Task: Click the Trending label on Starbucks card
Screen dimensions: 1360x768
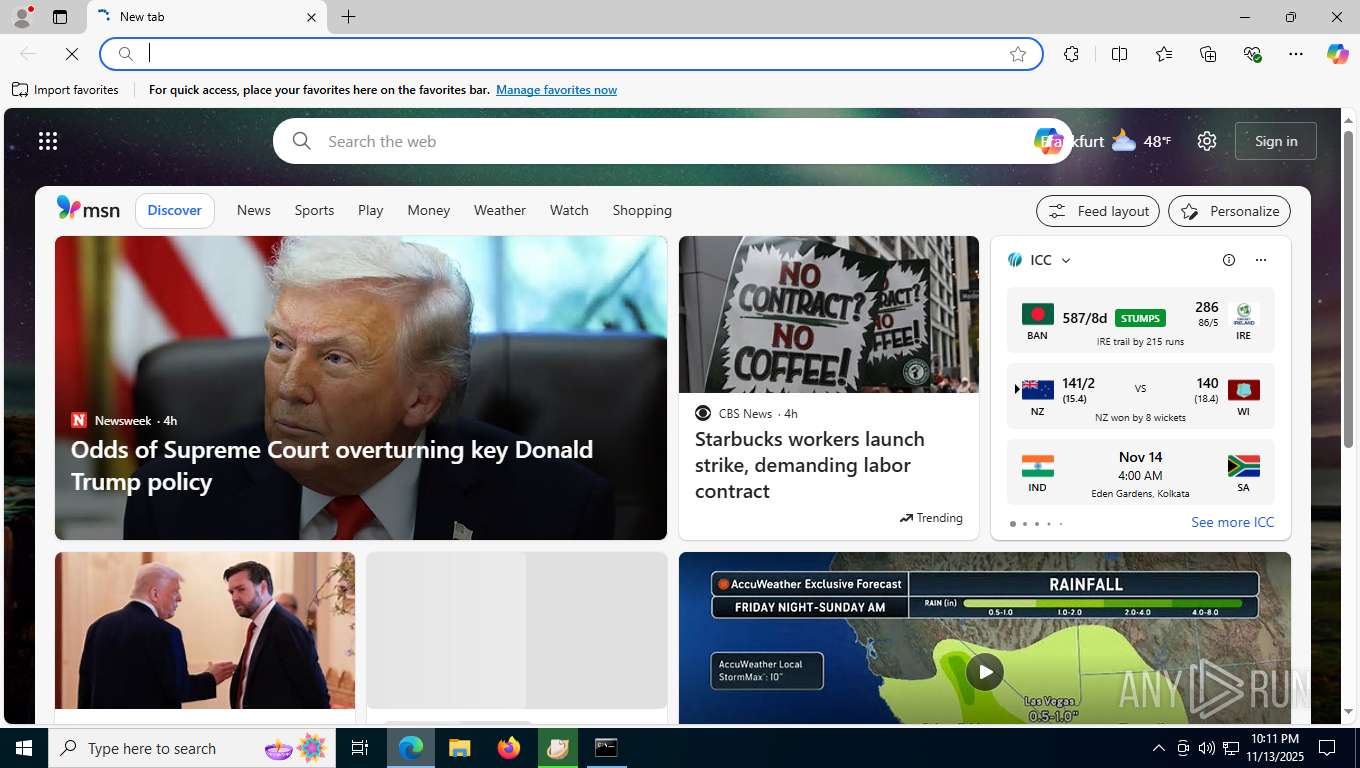Action: (931, 518)
